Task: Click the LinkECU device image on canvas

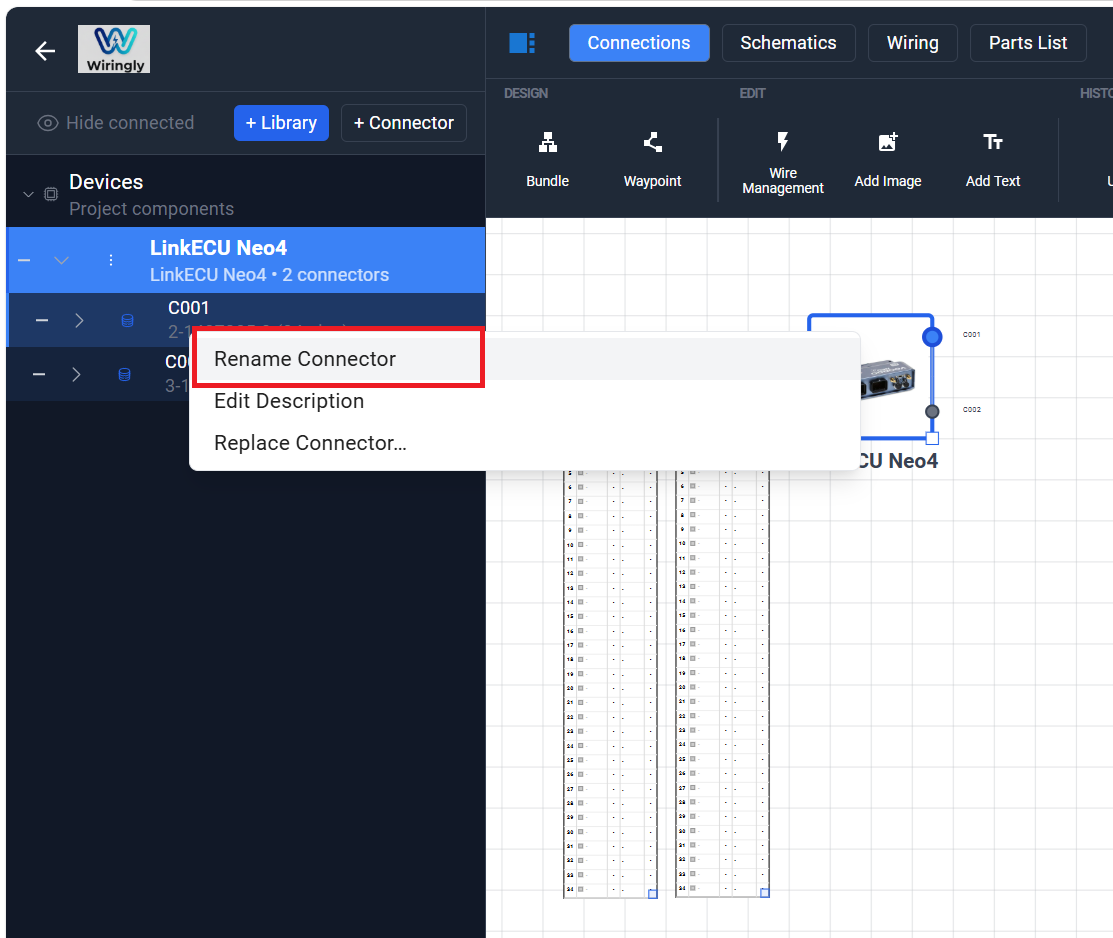Action: [887, 381]
